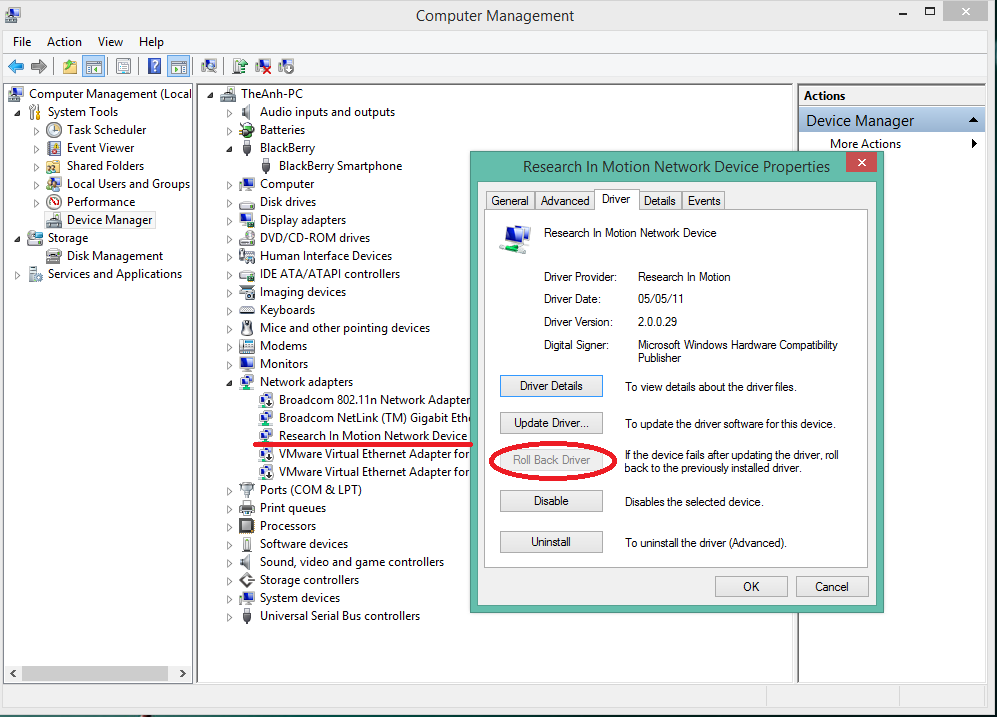Select Storage node in left tree
This screenshot has width=997, height=717.
[x=68, y=238]
